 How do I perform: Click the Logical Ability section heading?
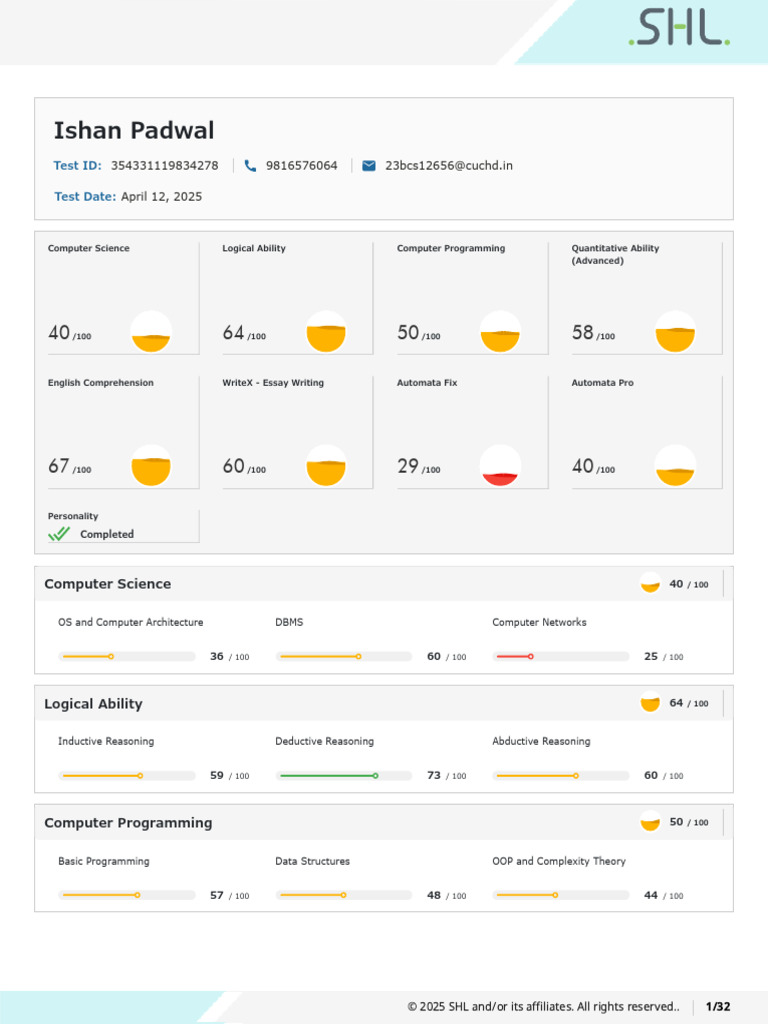[93, 704]
